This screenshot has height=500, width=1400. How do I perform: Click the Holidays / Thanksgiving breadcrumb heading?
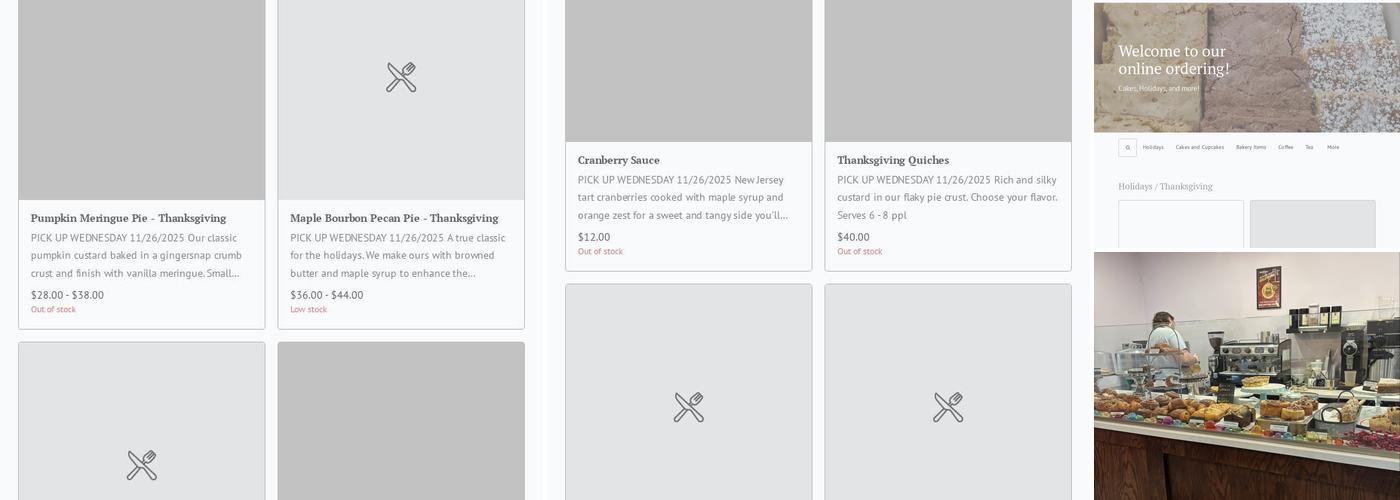click(x=1165, y=186)
